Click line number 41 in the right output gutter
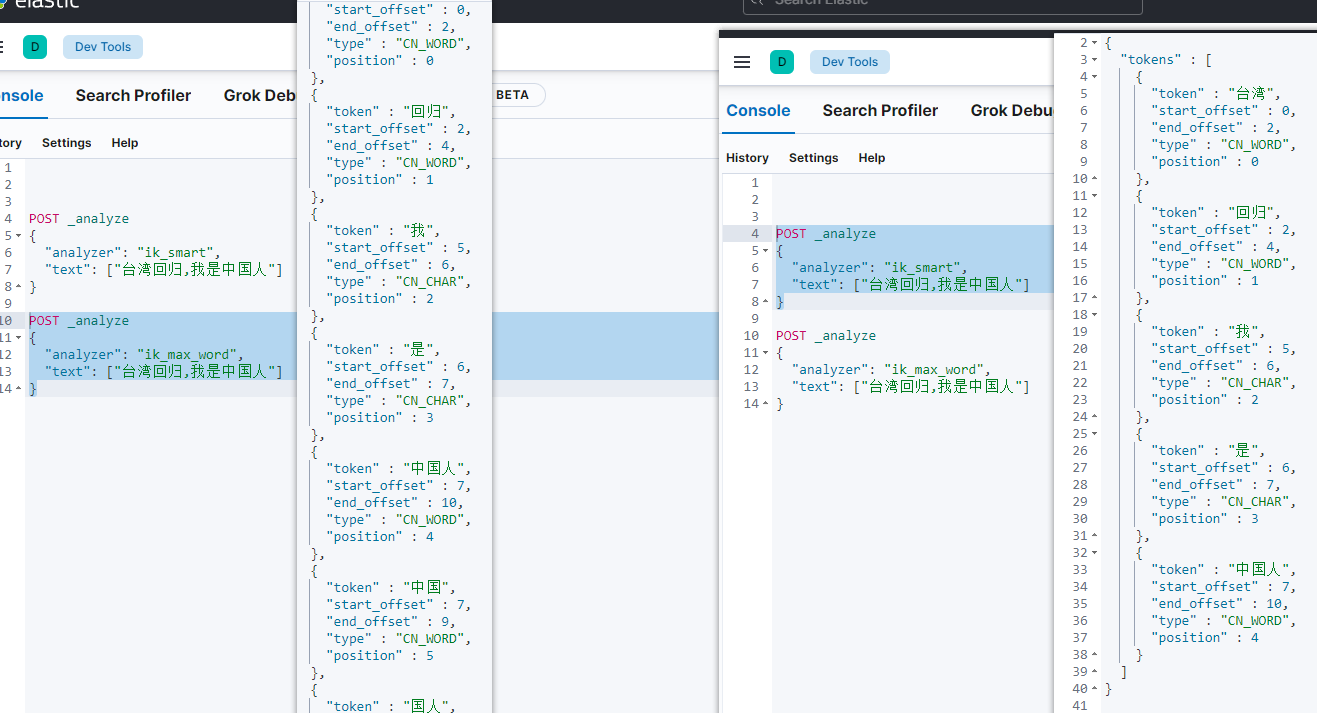This screenshot has height=713, width=1317. click(x=1080, y=706)
